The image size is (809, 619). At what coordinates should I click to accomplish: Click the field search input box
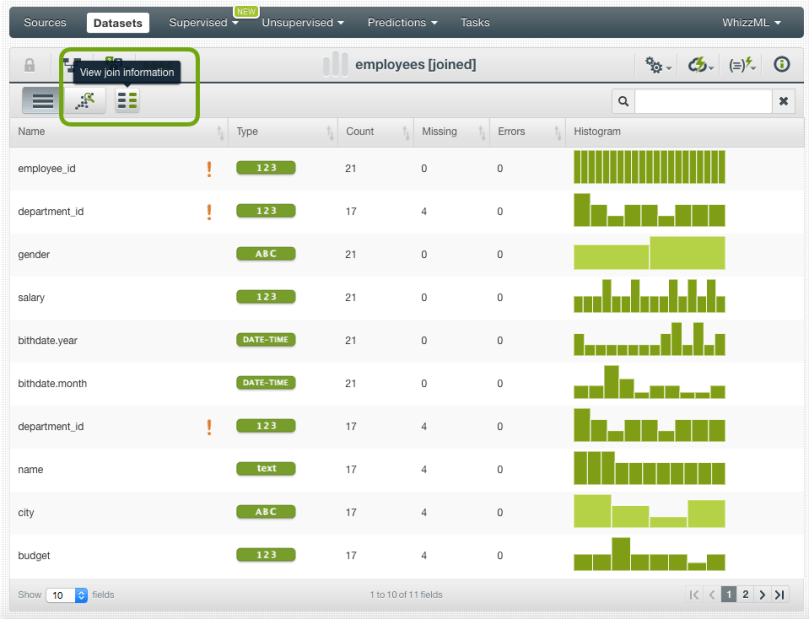click(x=703, y=101)
